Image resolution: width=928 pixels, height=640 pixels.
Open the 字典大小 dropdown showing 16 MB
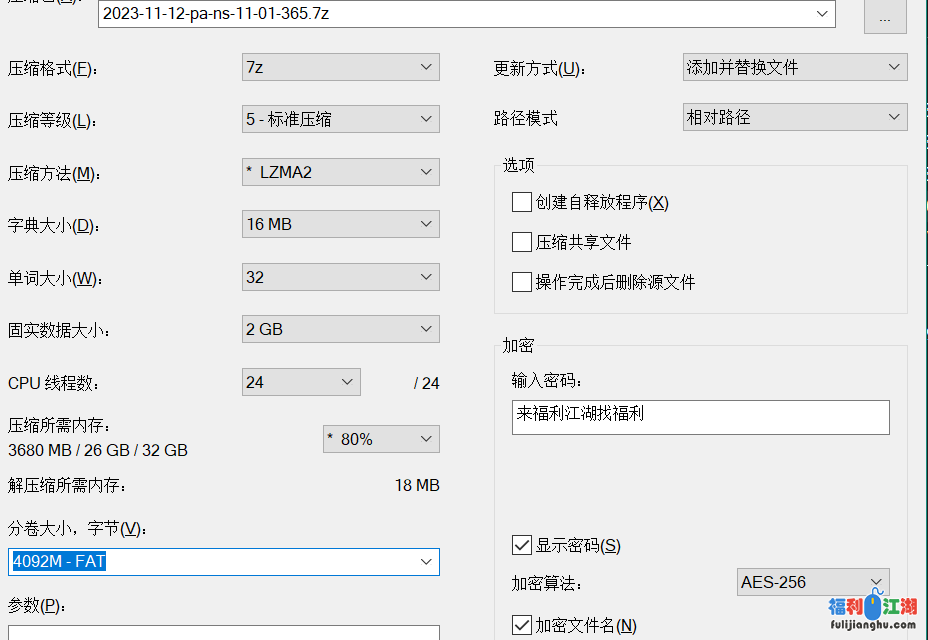point(340,224)
